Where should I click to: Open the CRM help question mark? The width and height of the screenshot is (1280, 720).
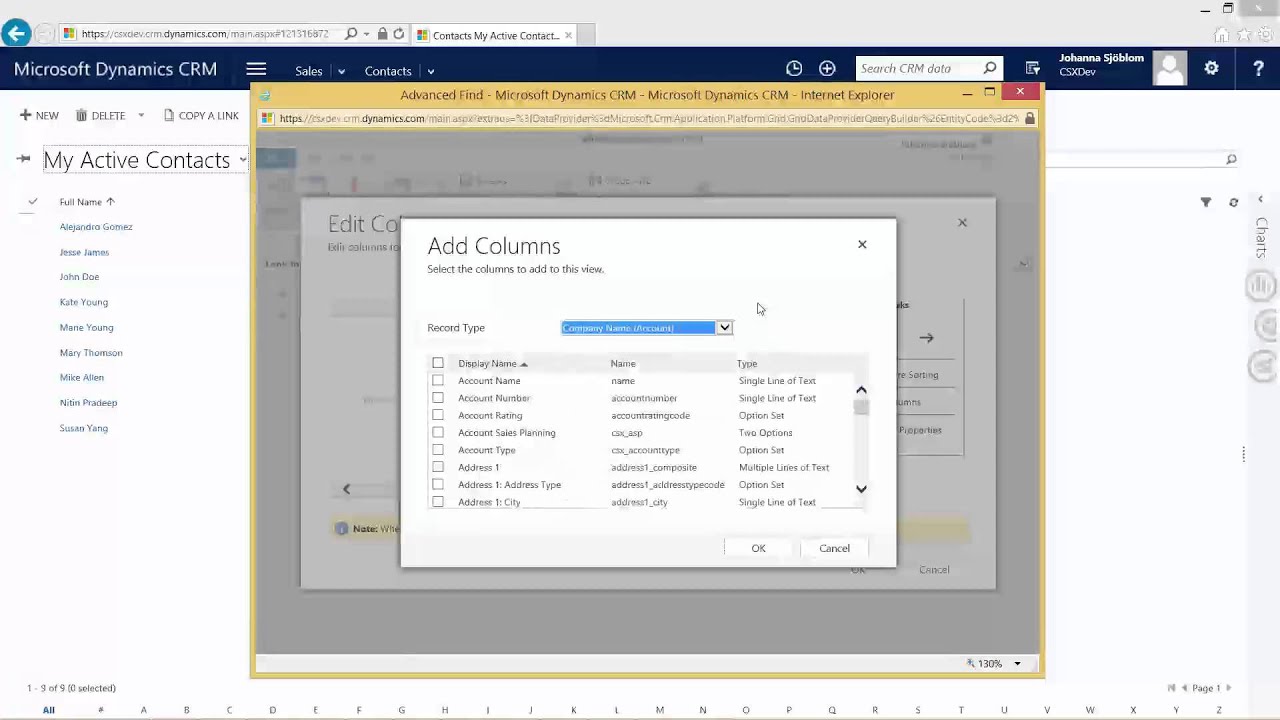[x=1258, y=69]
